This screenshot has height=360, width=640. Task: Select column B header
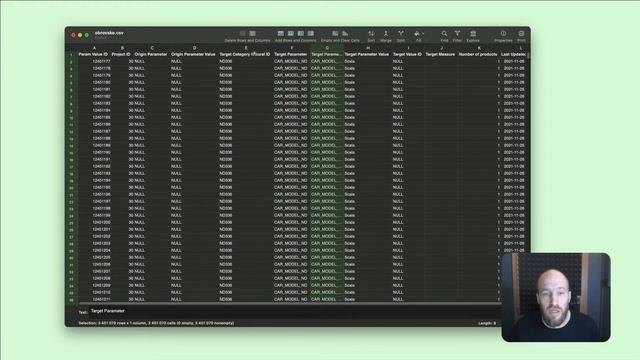coord(122,48)
